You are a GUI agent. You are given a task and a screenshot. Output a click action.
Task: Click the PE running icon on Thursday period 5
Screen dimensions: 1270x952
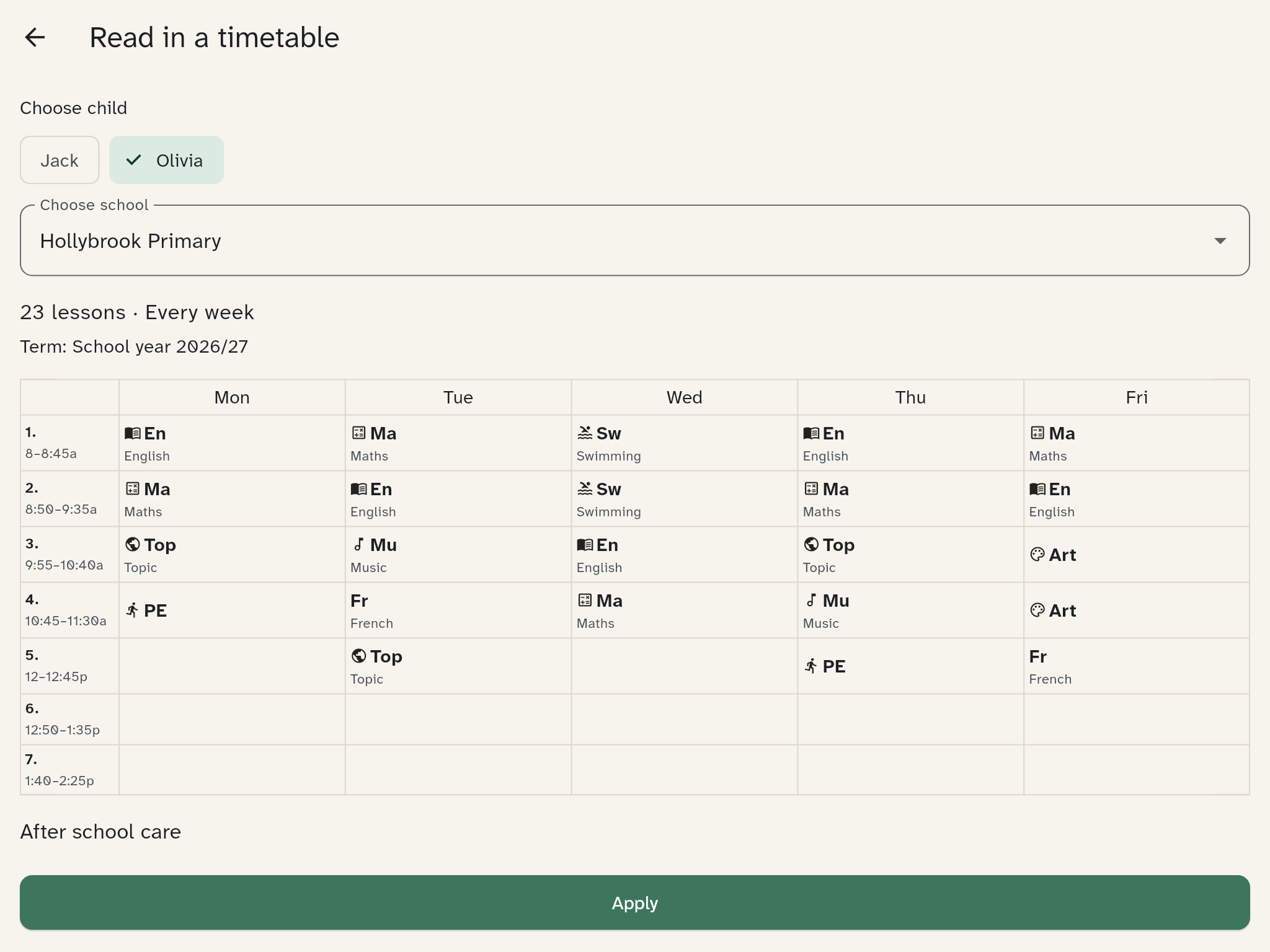tap(811, 666)
